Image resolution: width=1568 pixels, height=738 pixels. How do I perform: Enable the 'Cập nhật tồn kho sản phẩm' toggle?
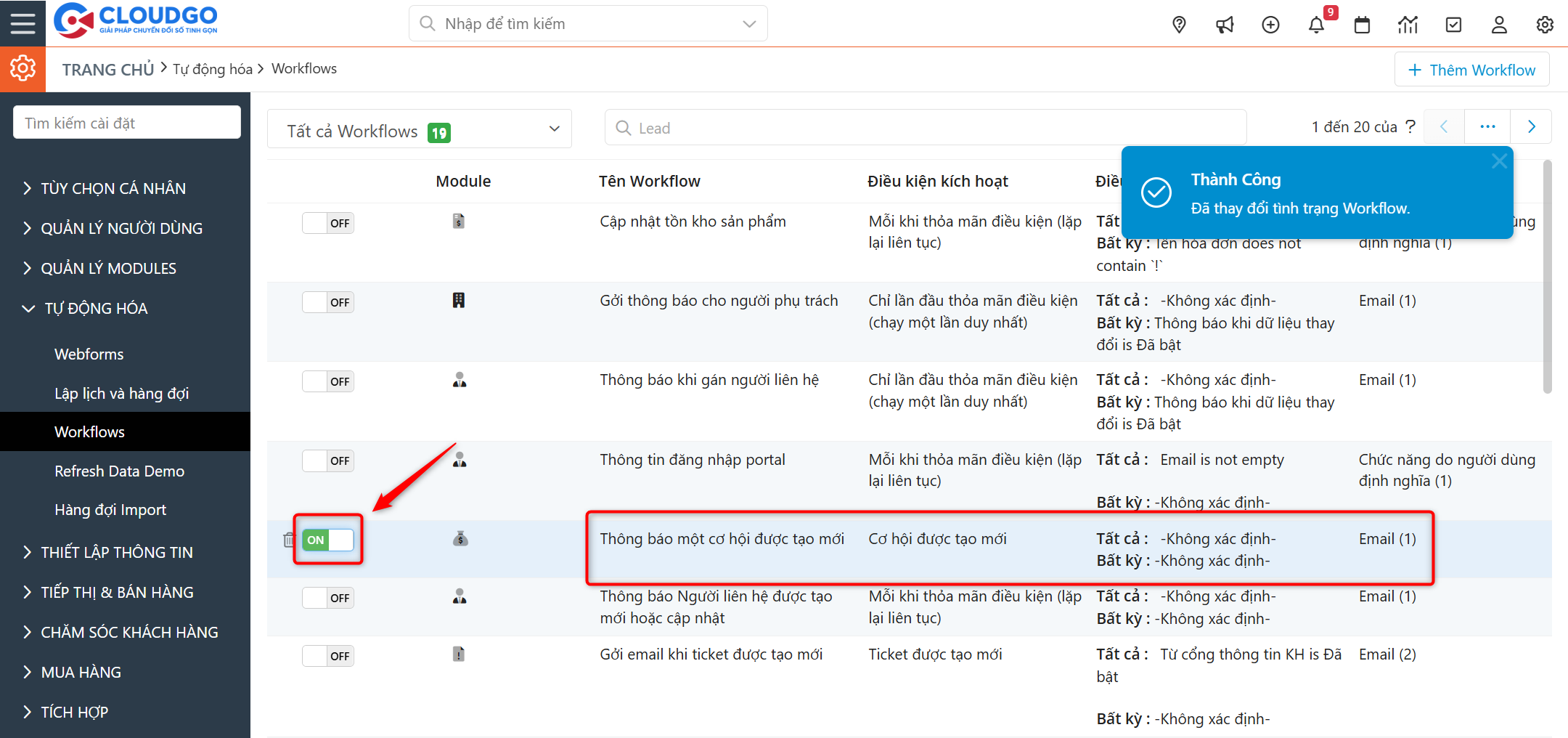coord(328,223)
